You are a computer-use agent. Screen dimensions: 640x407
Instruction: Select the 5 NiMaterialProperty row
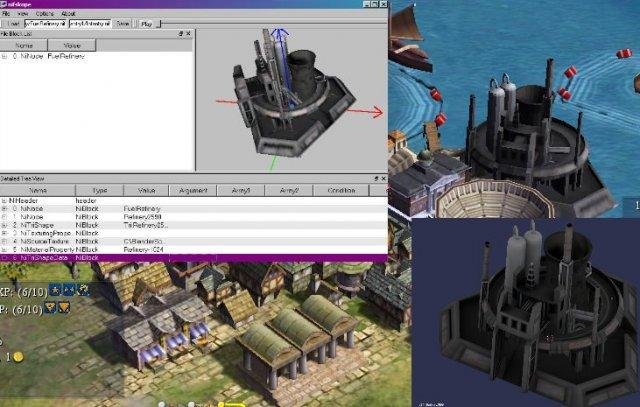point(193,249)
